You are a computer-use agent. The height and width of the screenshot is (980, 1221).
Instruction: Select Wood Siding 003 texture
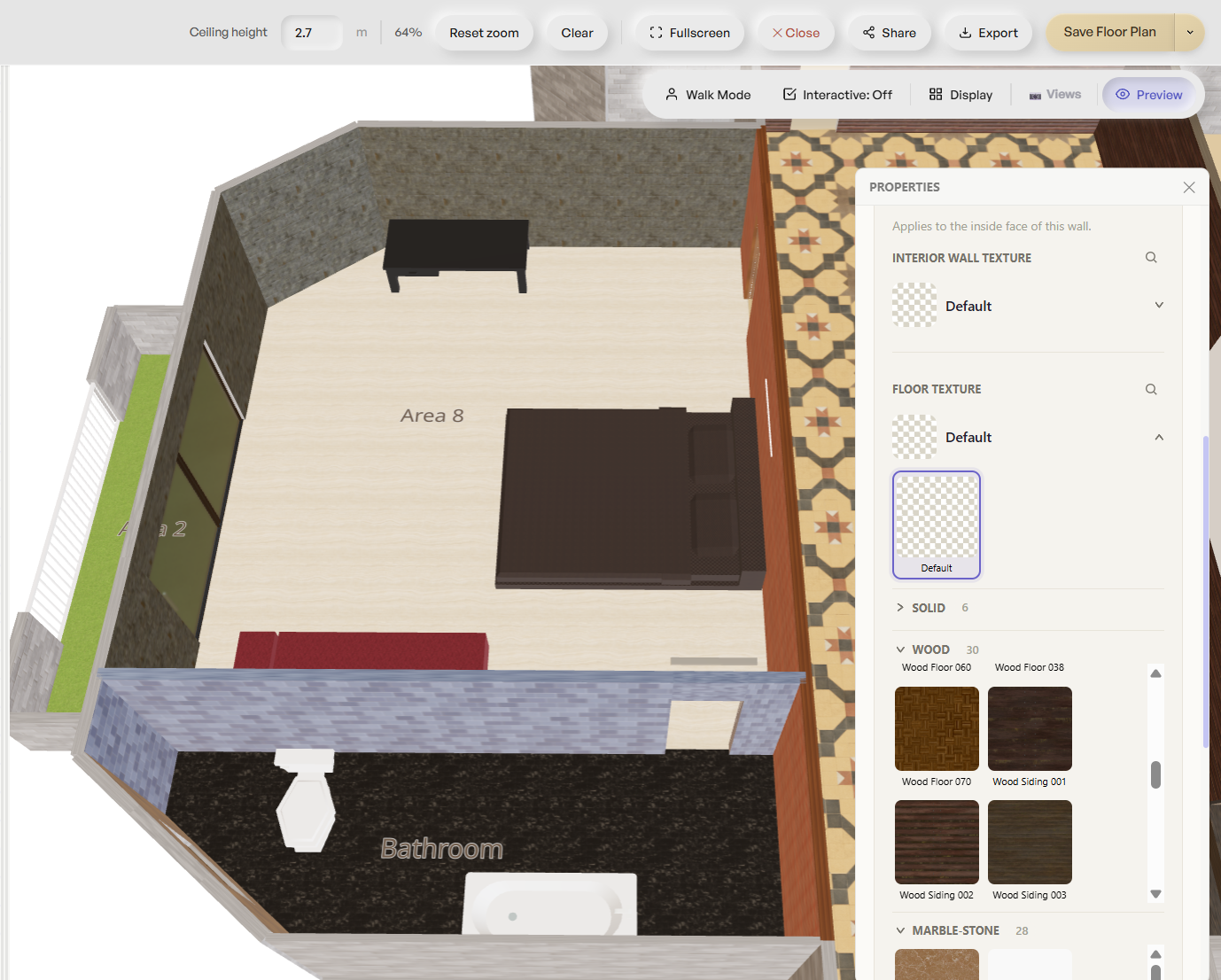tap(1030, 842)
